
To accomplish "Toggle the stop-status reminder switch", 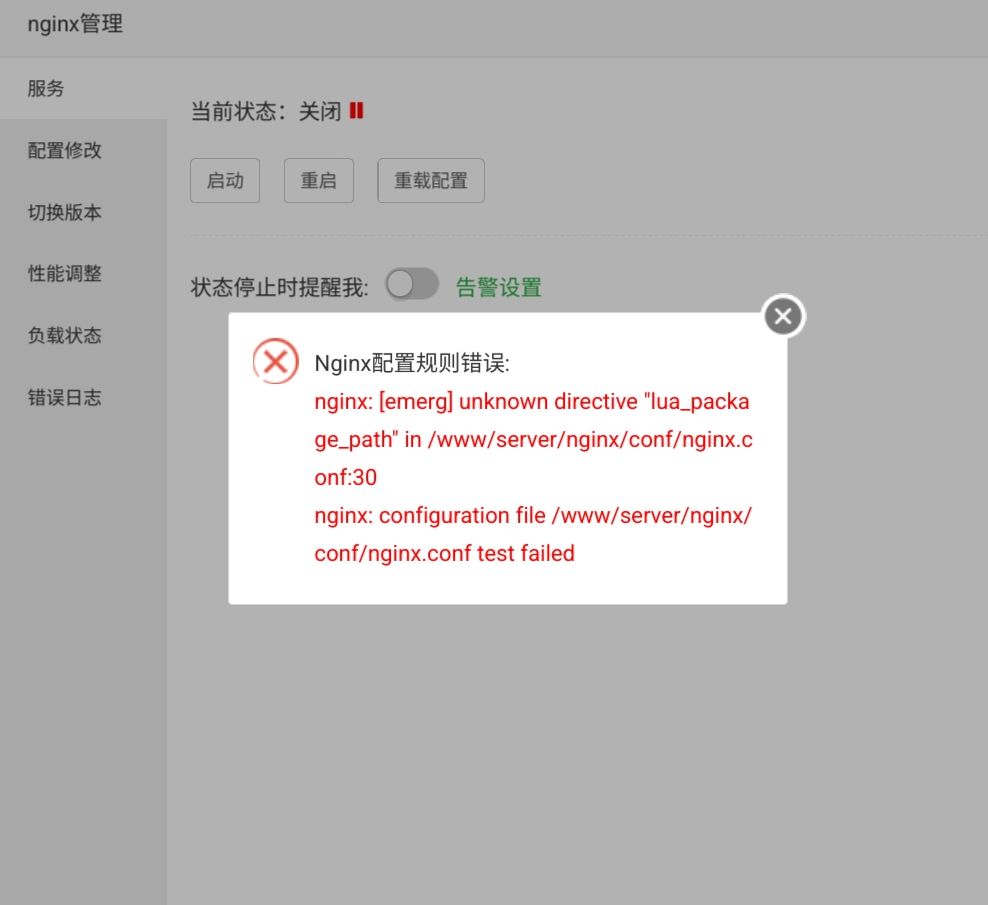I will (x=412, y=284).
